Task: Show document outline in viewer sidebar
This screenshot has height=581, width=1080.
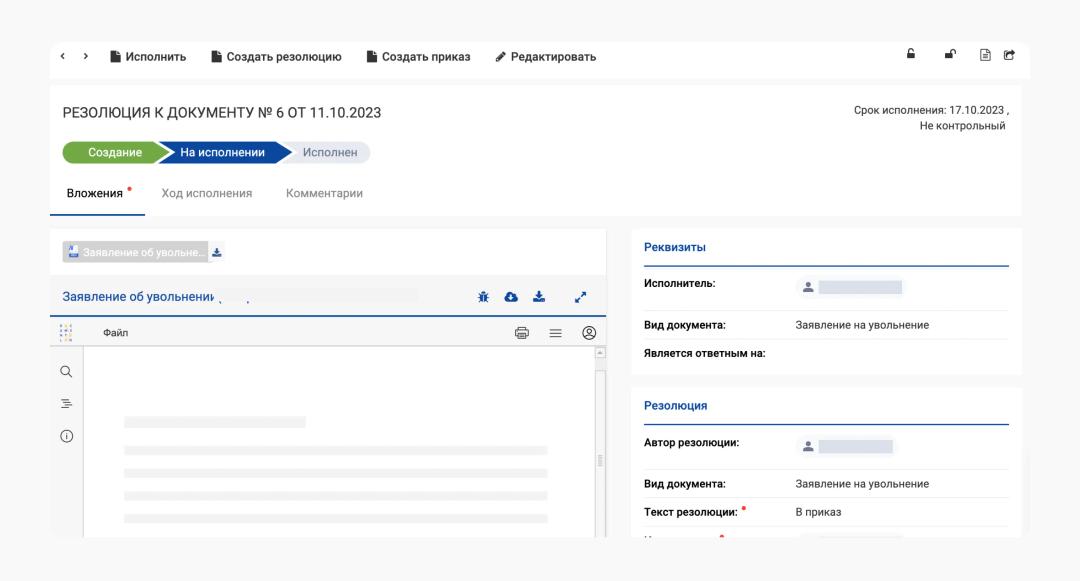Action: [x=67, y=403]
